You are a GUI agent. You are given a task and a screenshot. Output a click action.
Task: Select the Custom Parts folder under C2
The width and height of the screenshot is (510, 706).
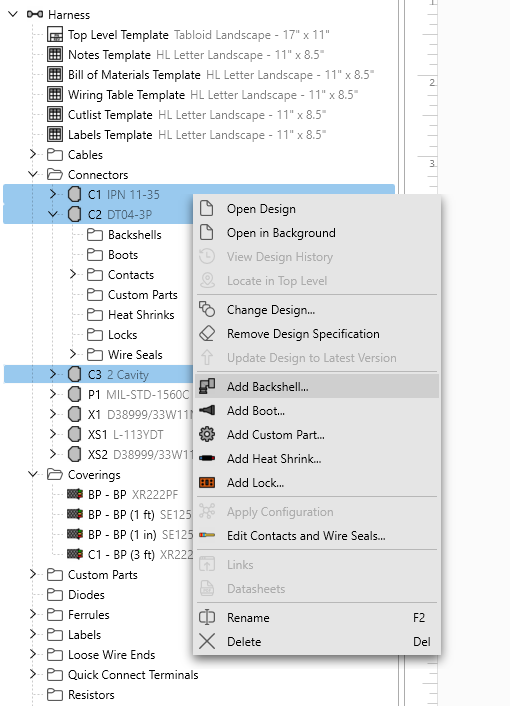[132, 294]
